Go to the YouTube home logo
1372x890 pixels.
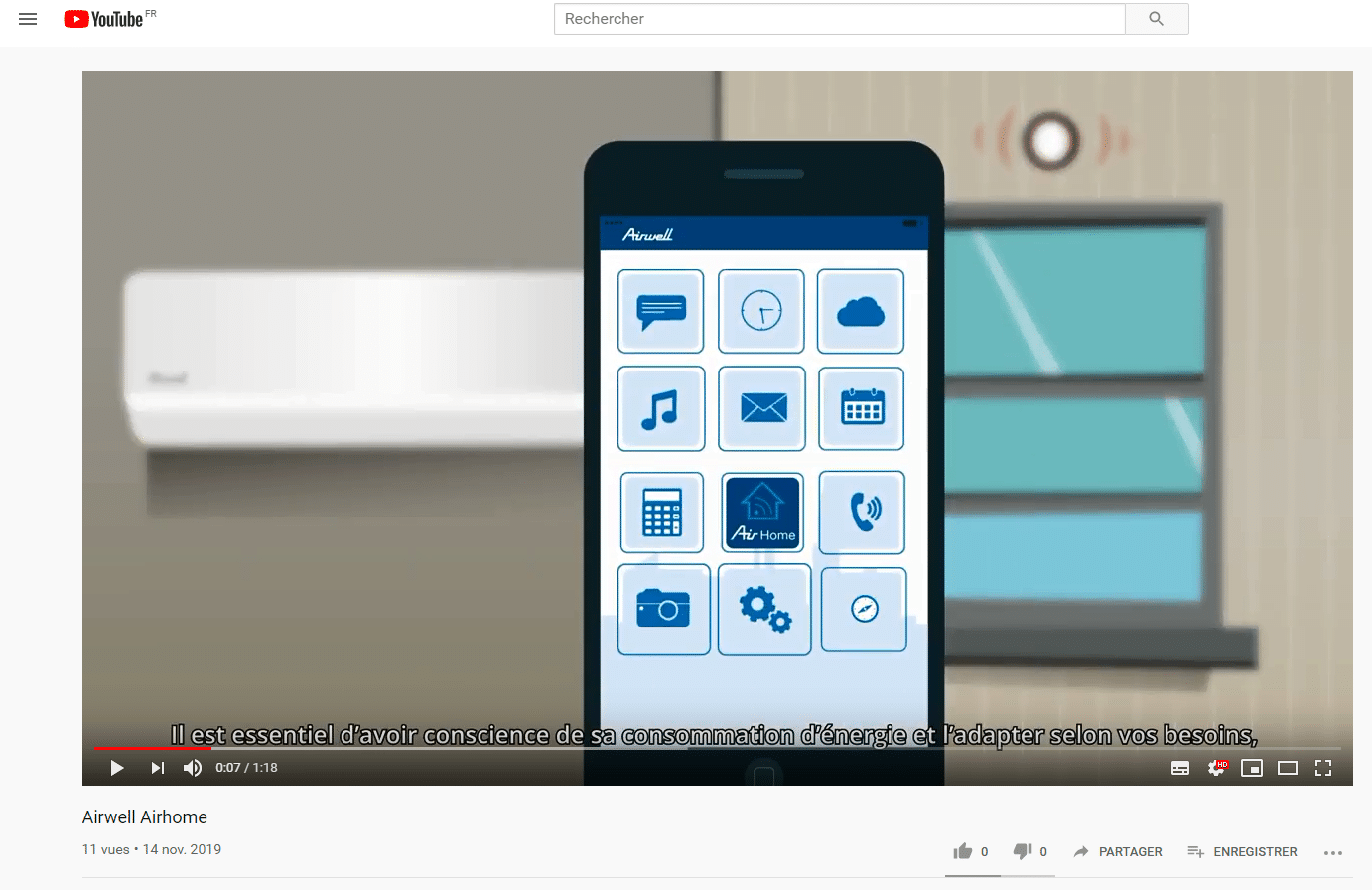[x=104, y=19]
